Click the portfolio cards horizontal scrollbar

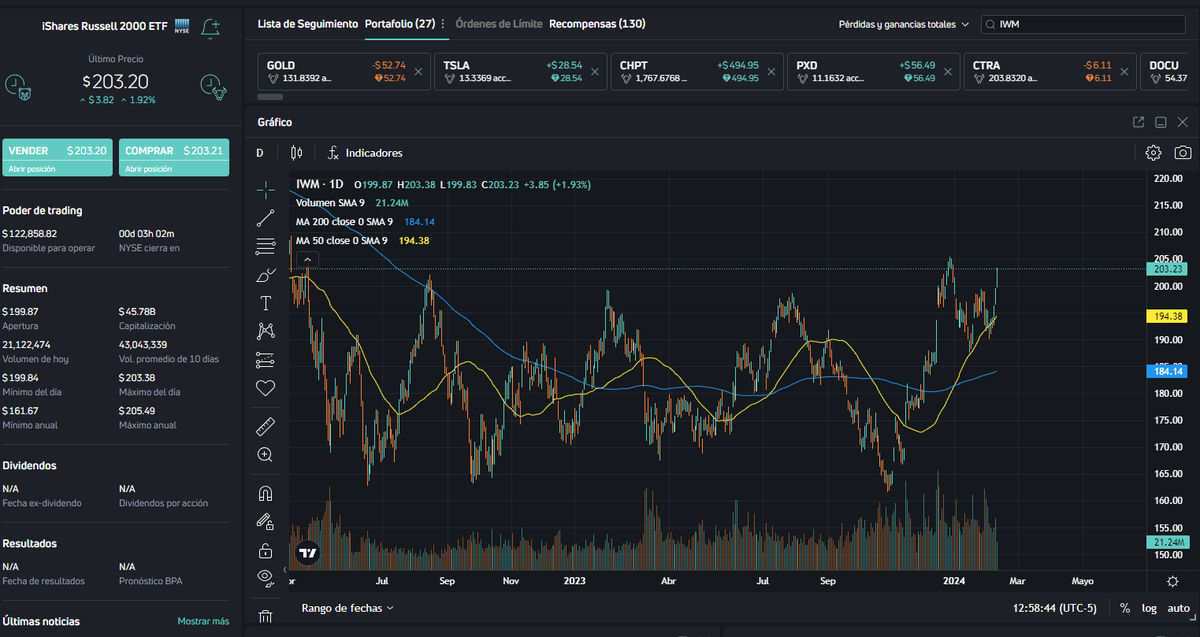(271, 97)
